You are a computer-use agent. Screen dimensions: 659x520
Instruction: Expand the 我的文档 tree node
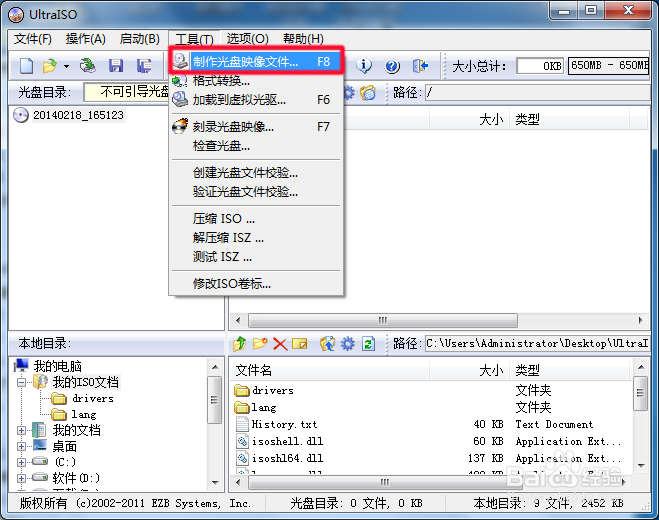point(21,430)
